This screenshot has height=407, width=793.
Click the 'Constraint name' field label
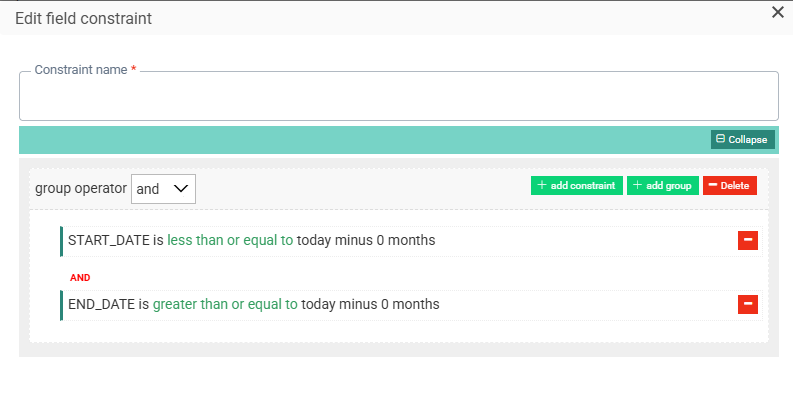(81, 70)
